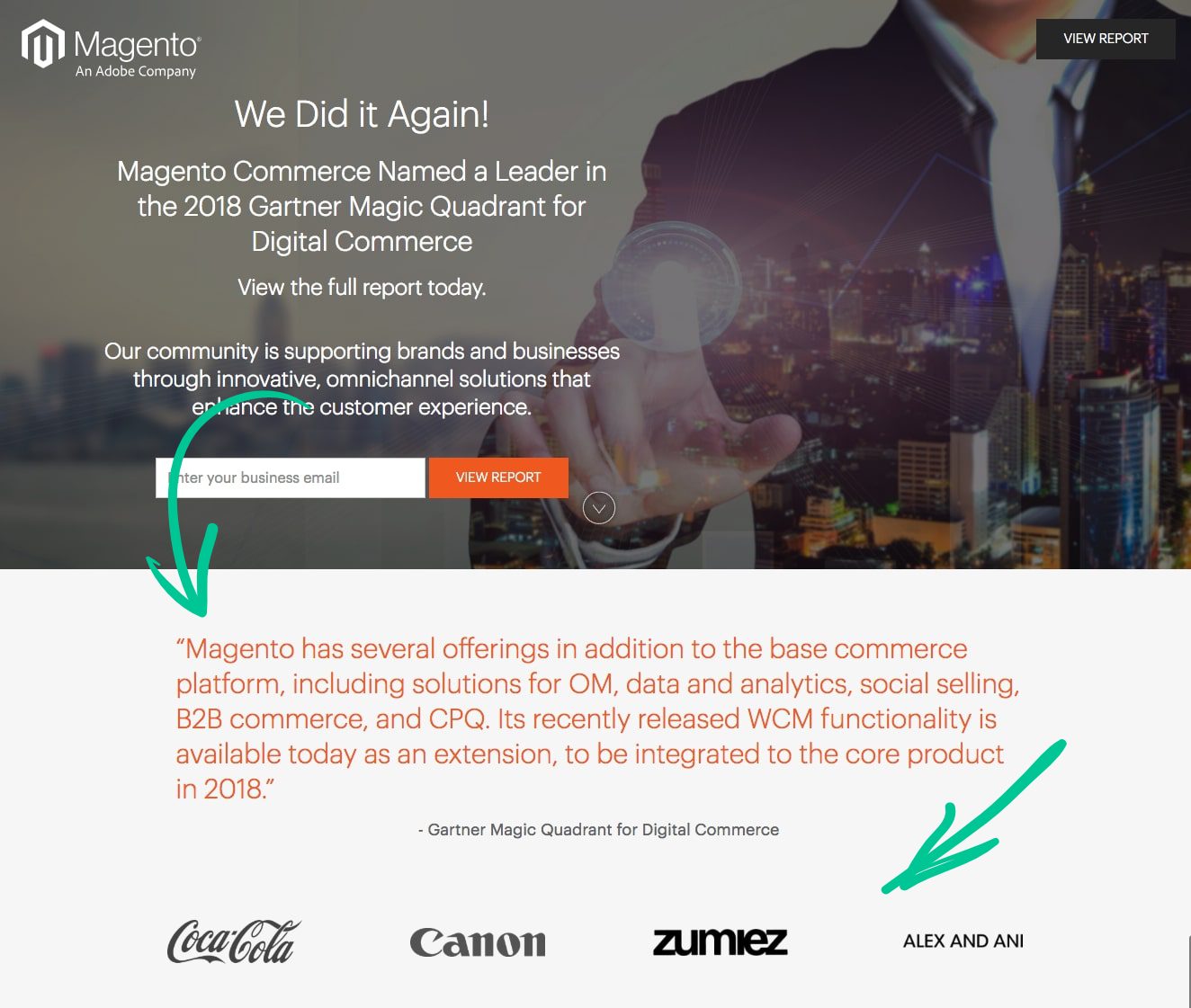The height and width of the screenshot is (1008, 1191).
Task: Open the VIEW REPORT button in the header
Action: (1106, 39)
